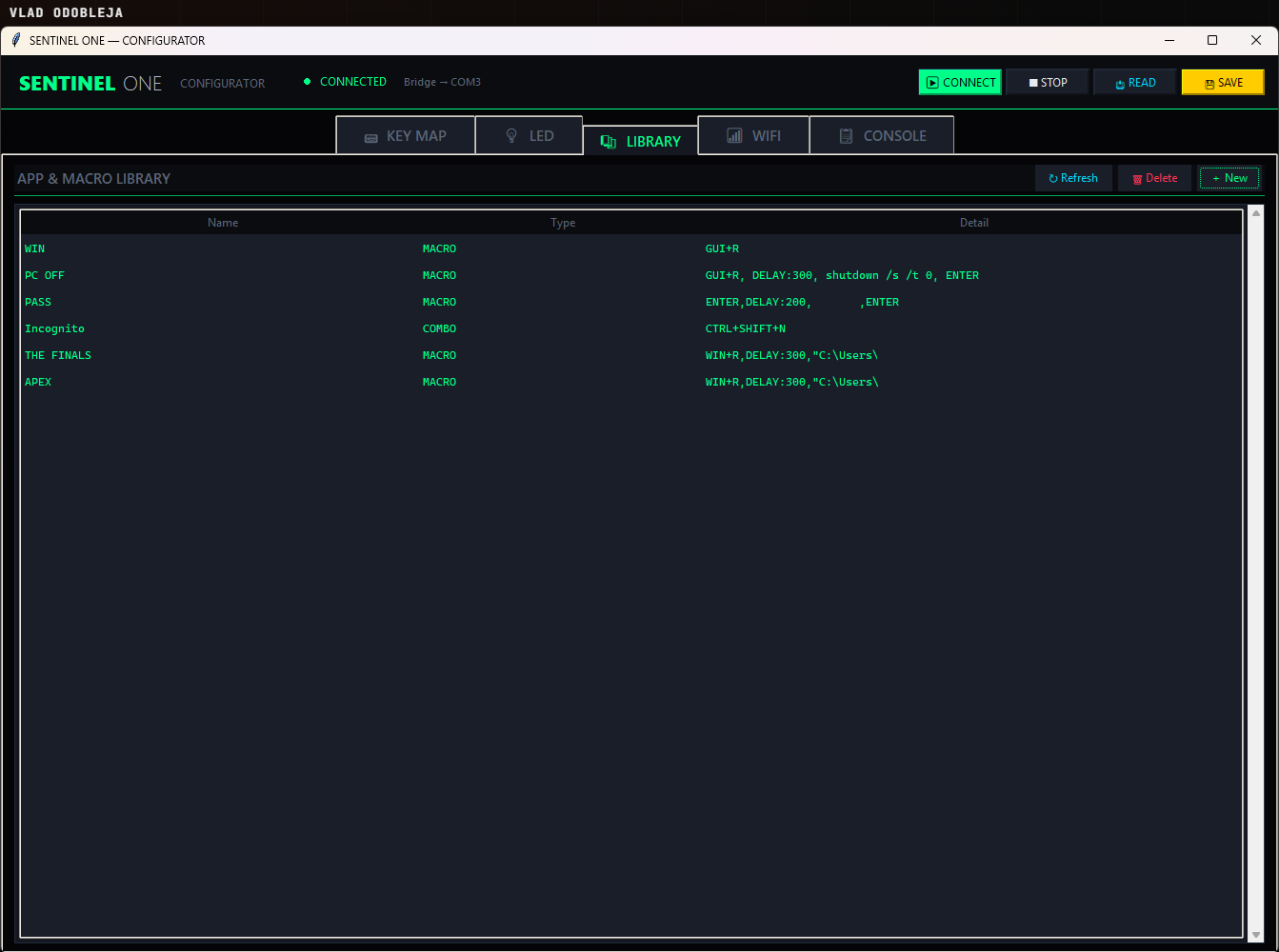Select THE FINALS macro row

pos(631,355)
